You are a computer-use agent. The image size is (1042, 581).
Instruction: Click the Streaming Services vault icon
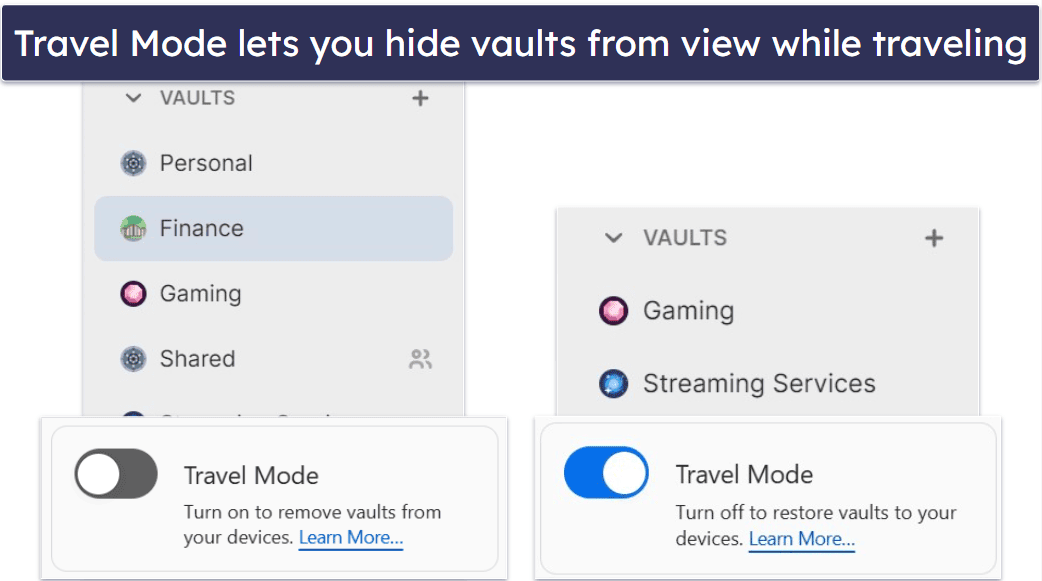coord(613,384)
